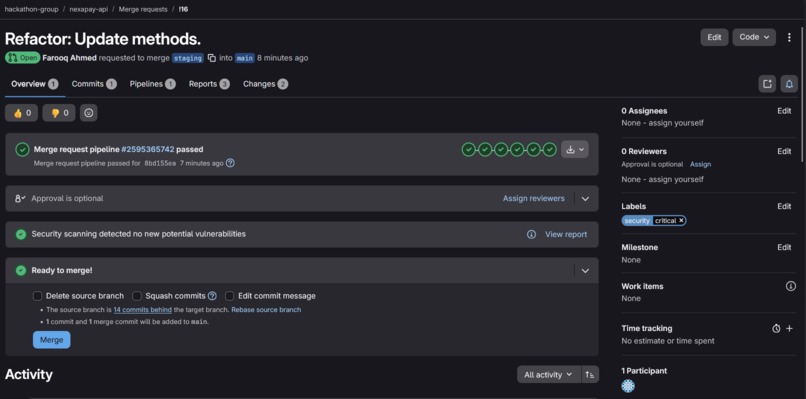Click the approval status icon
The height and width of the screenshot is (399, 806).
point(20,198)
